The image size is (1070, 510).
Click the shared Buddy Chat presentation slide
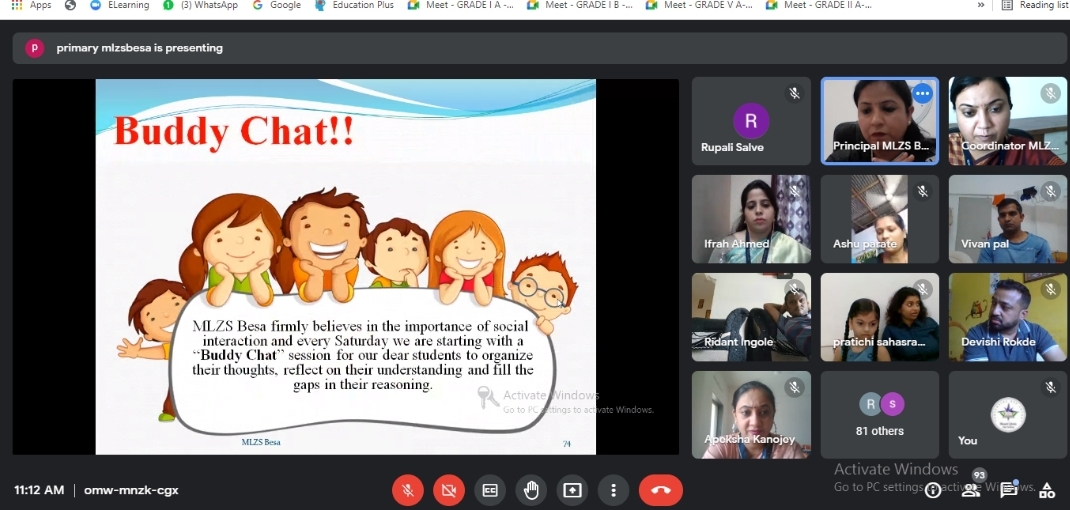pyautogui.click(x=345, y=267)
